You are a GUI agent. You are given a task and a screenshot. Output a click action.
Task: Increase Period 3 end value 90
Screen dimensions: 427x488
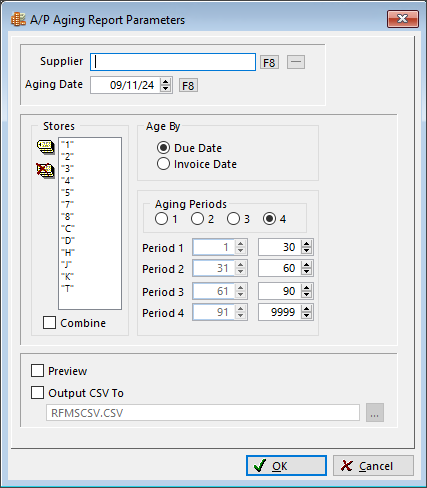tap(307, 288)
